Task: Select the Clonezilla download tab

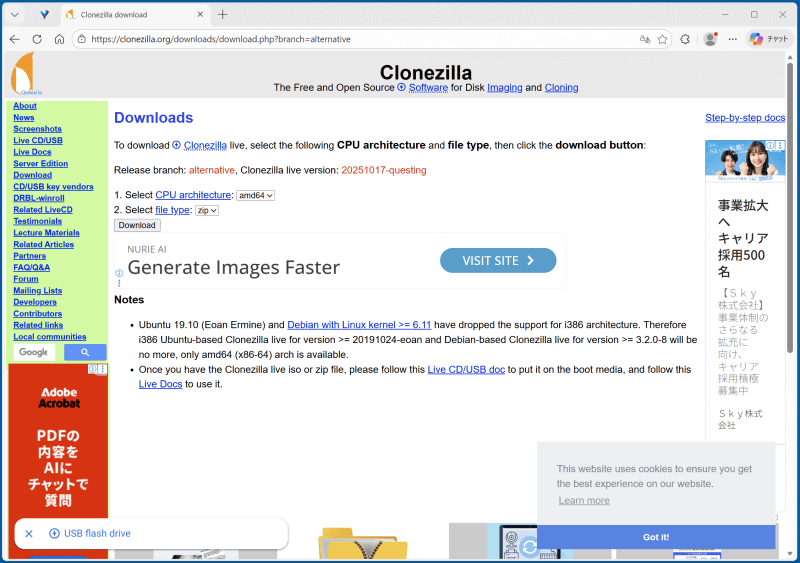Action: (x=135, y=15)
